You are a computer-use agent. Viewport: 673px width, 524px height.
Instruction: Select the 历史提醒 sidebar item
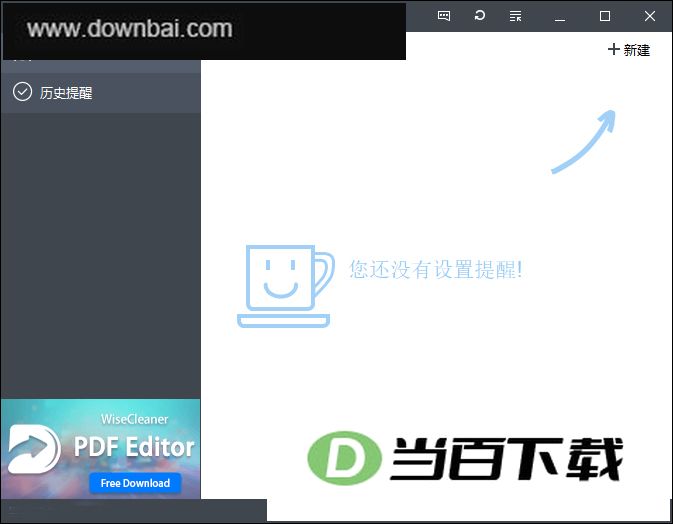pos(101,93)
